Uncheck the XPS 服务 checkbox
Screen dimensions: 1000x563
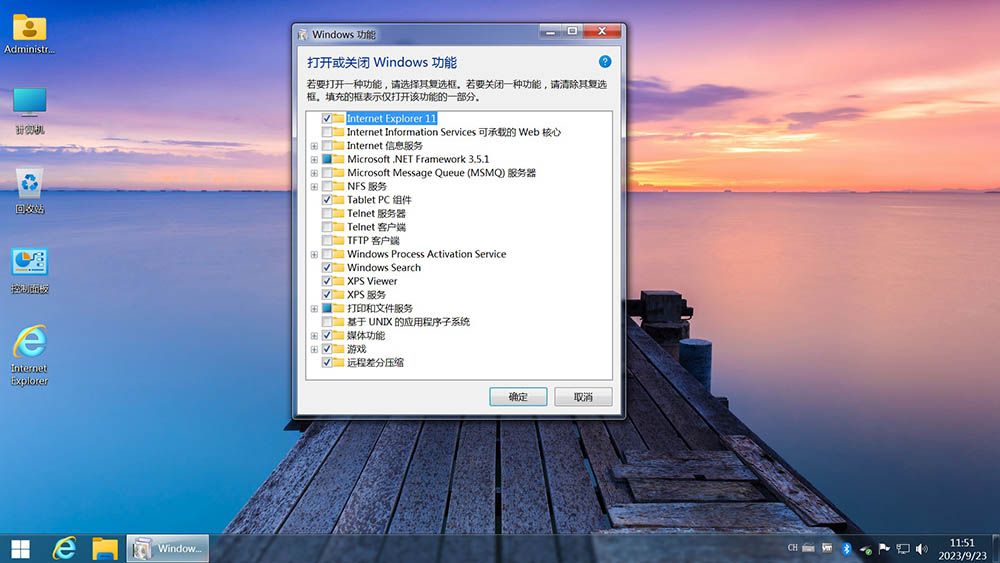[327, 295]
